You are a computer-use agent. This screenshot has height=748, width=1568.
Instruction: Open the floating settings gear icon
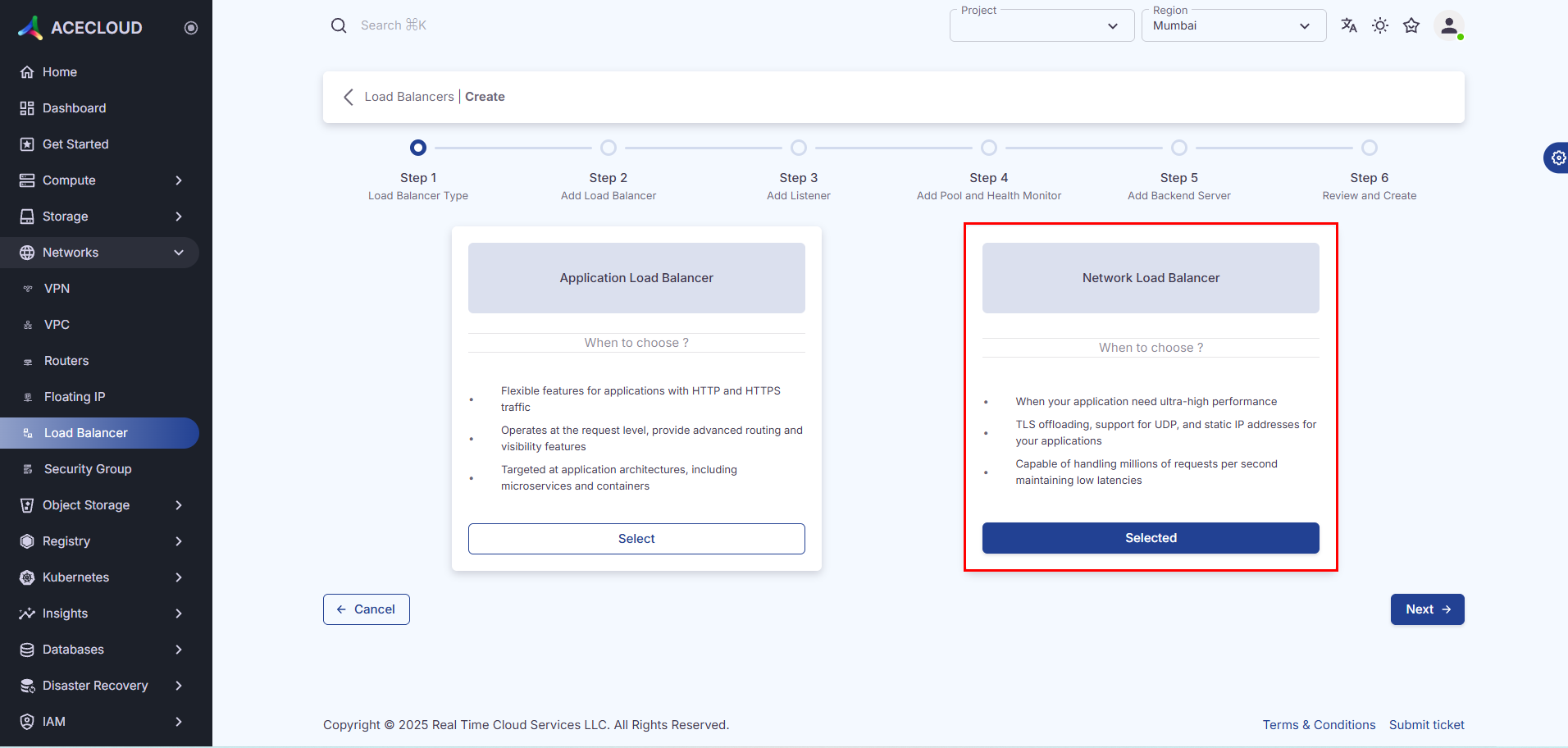click(1557, 157)
